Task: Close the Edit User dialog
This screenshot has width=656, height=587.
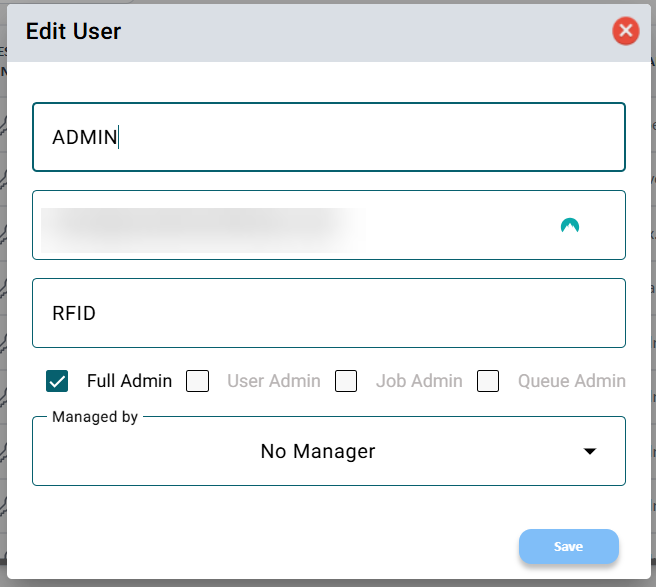Action: (x=626, y=31)
